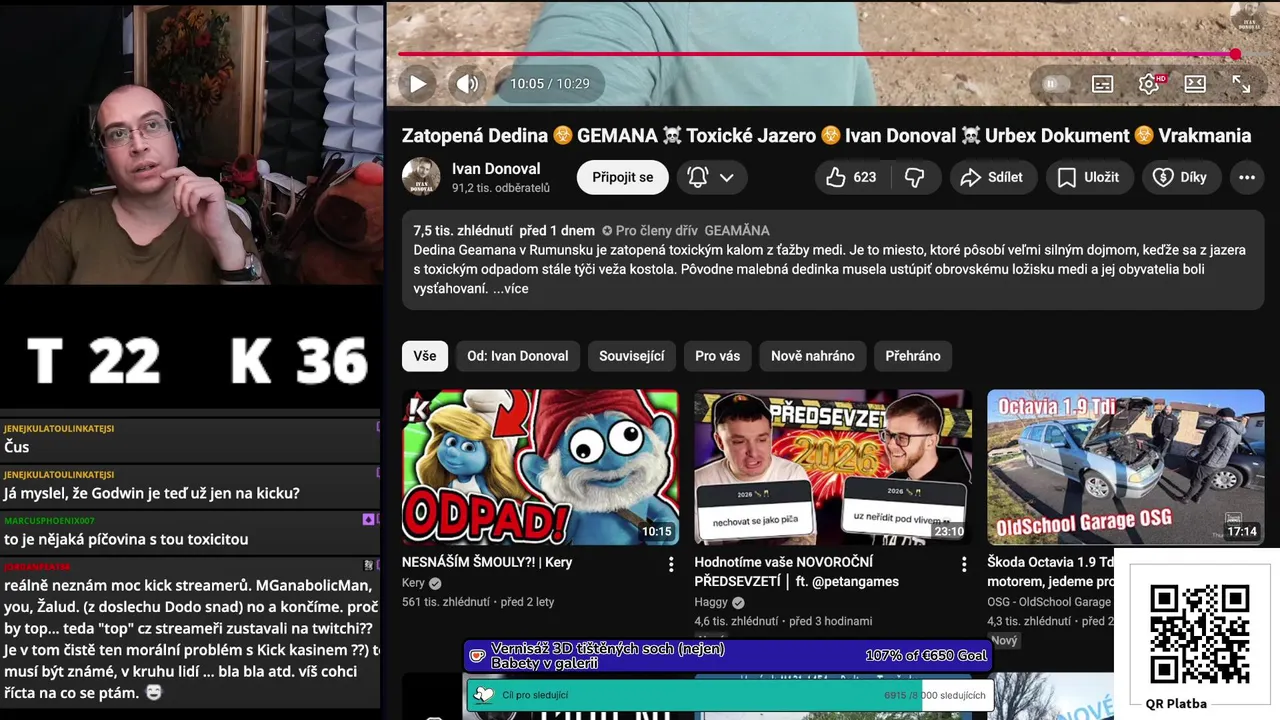
Task: Click the Cíl pro sledující progress bar
Action: (729, 695)
